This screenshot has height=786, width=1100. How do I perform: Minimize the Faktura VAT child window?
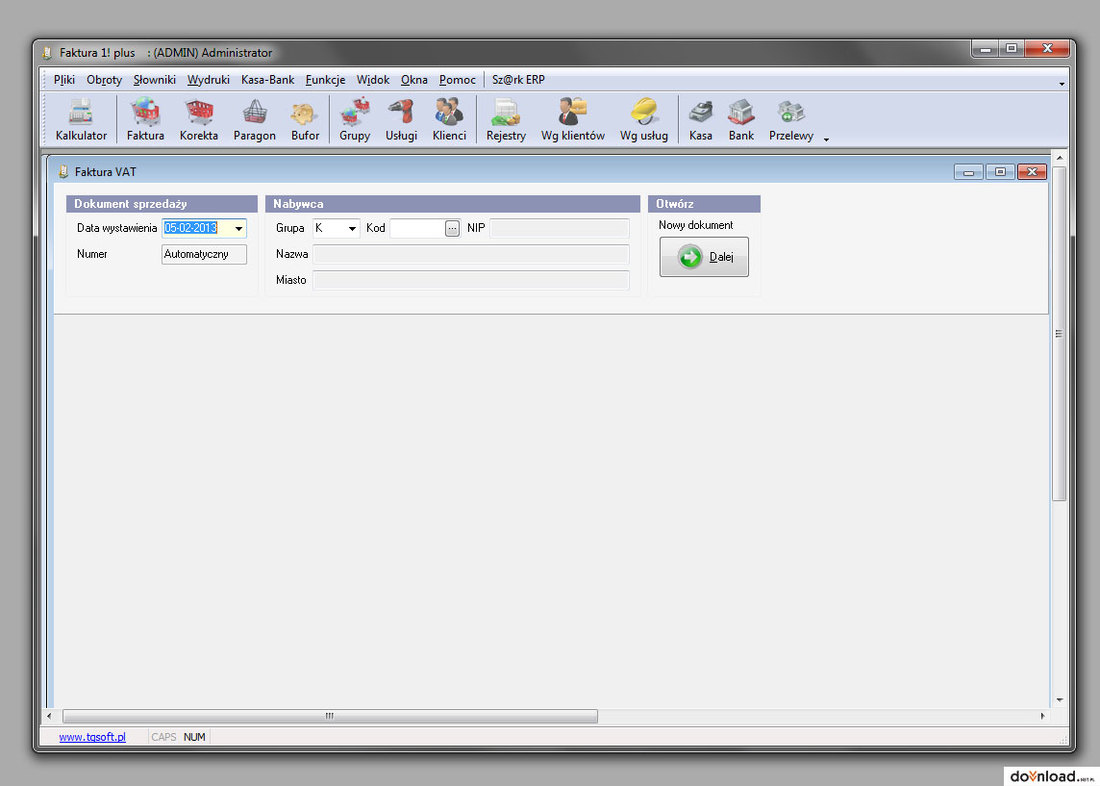pyautogui.click(x=968, y=172)
